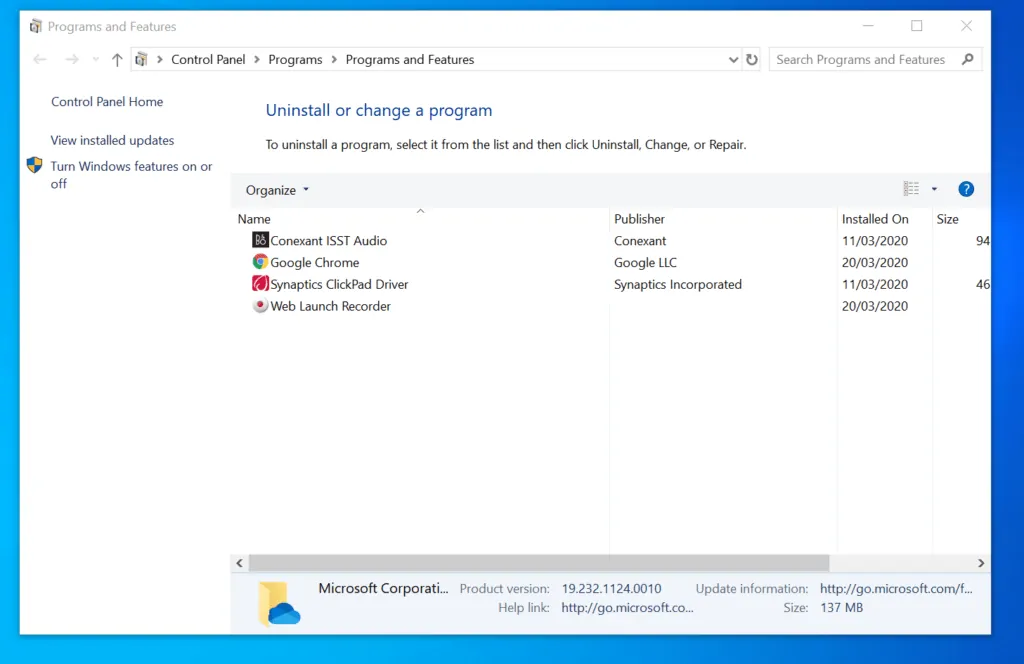Select the Google Chrome program icon

(261, 262)
